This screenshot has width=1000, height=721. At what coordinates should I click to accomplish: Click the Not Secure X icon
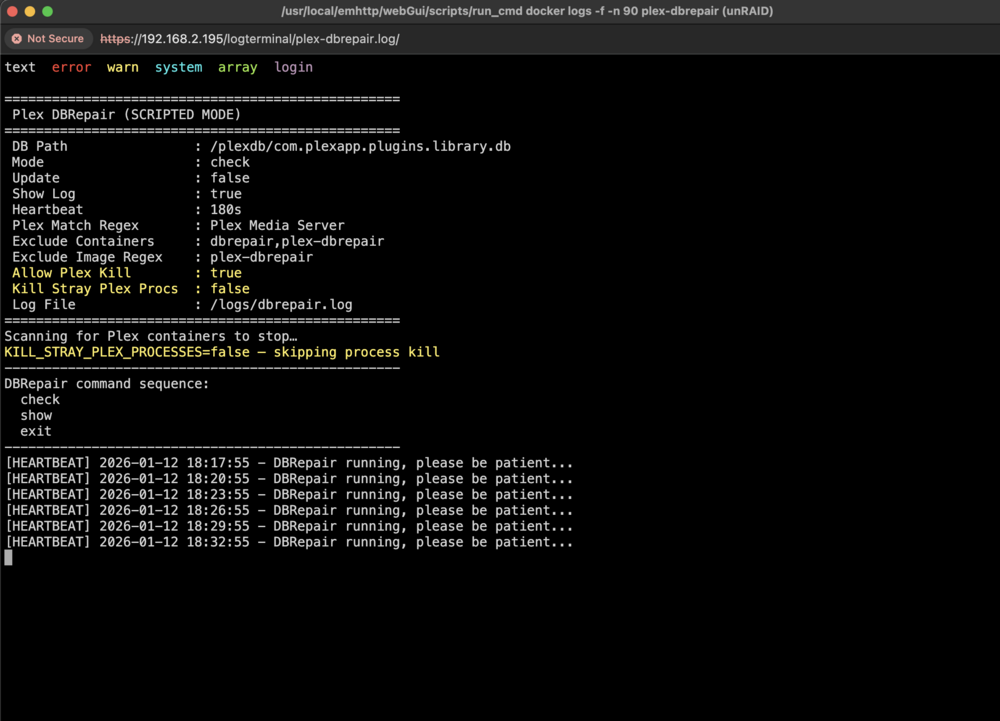point(17,39)
